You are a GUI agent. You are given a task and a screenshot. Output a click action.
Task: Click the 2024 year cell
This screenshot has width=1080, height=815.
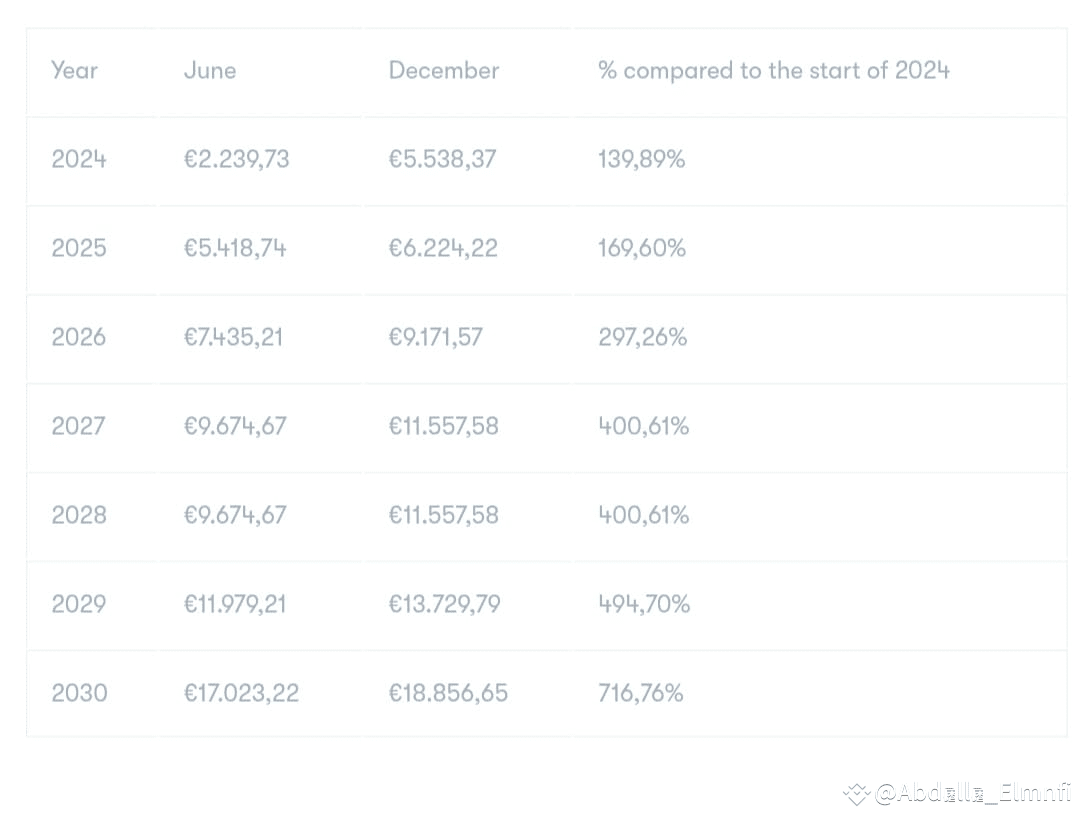pyautogui.click(x=79, y=159)
